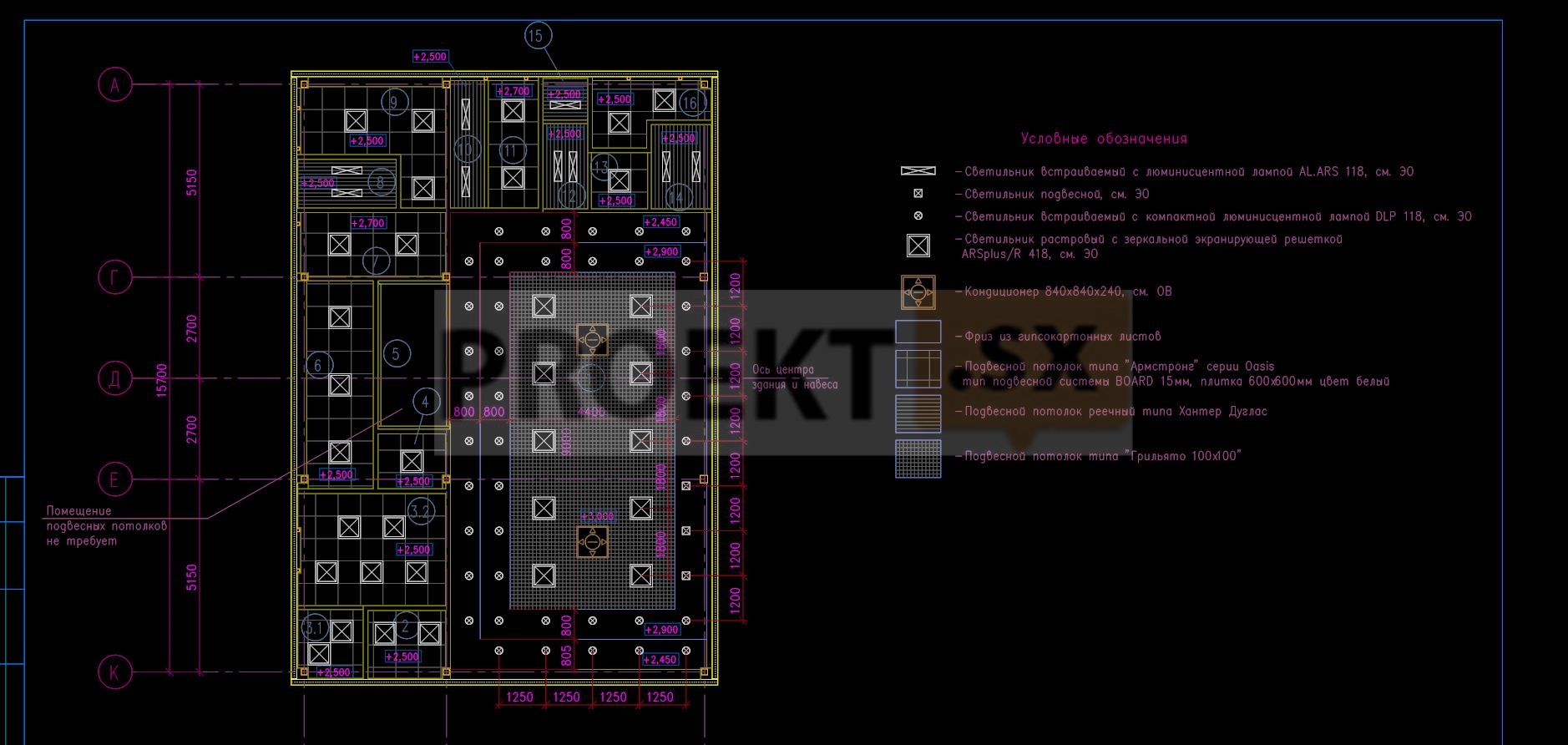
Task: Select the 2700 dimension between axes Г and Д
Action: 192,328
